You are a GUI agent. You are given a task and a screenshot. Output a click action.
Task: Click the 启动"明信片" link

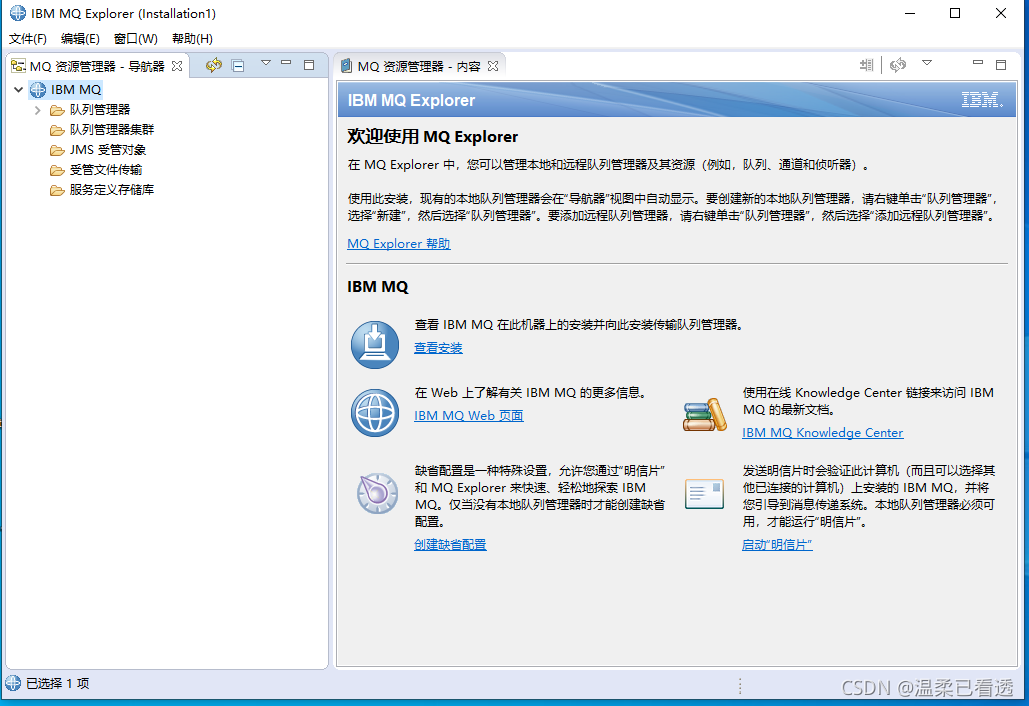point(777,545)
